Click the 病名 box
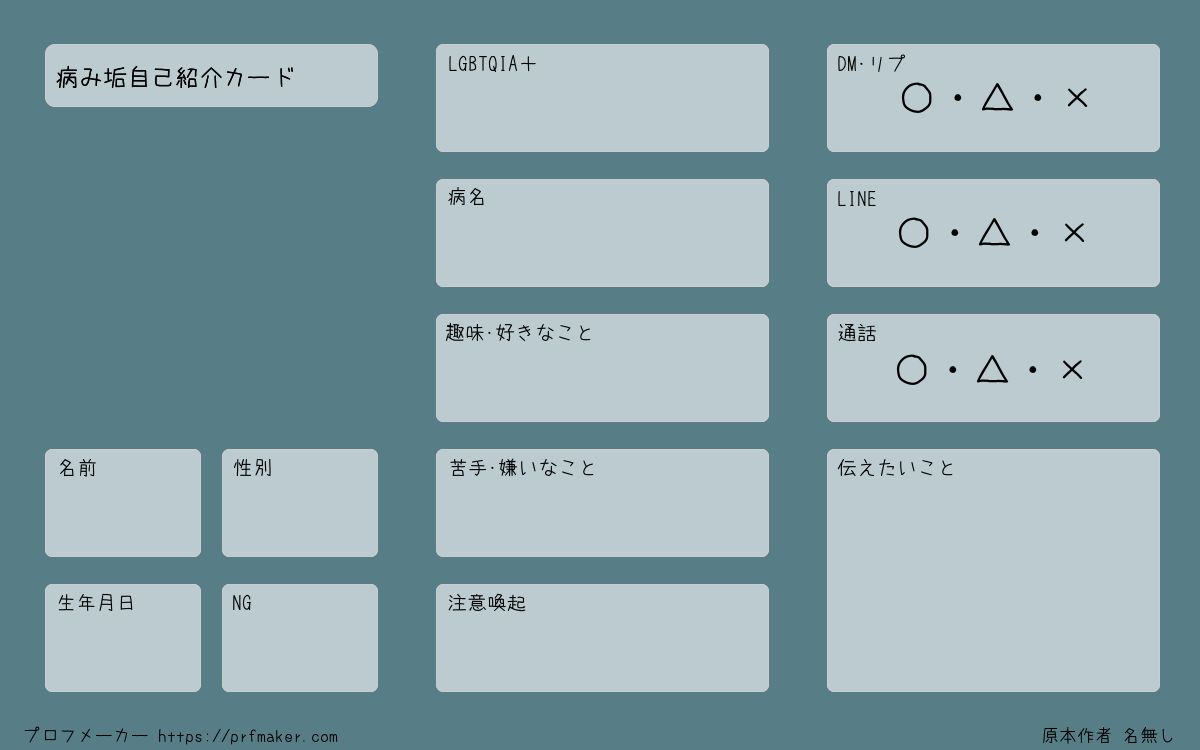The width and height of the screenshot is (1200, 750). pos(602,233)
